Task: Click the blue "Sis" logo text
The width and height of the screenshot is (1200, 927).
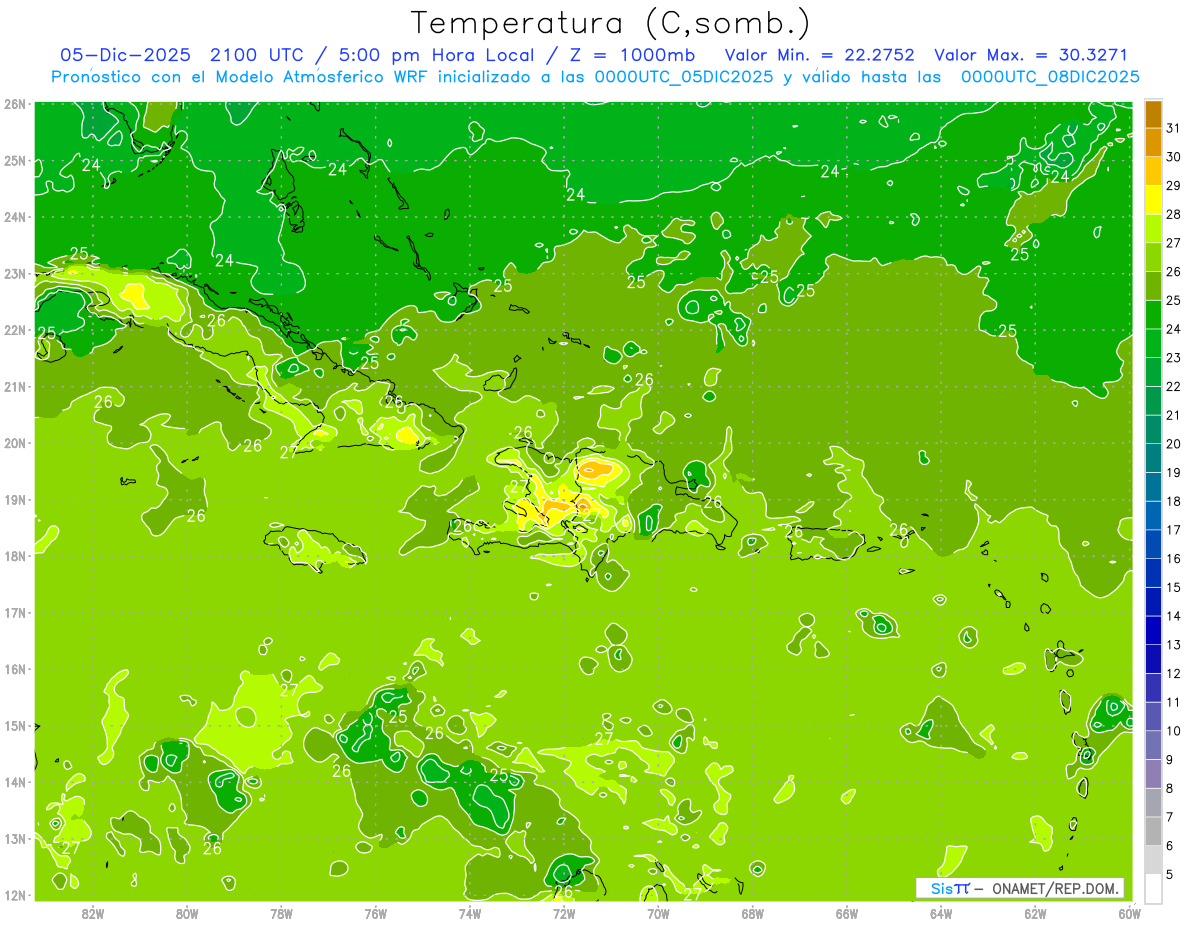Action: (x=941, y=888)
